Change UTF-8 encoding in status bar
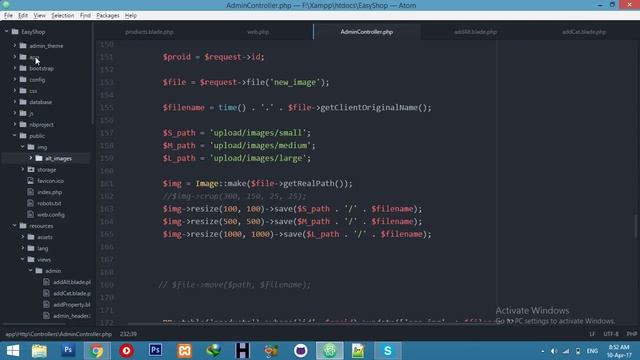The height and width of the screenshot is (360, 640). tap(611, 334)
